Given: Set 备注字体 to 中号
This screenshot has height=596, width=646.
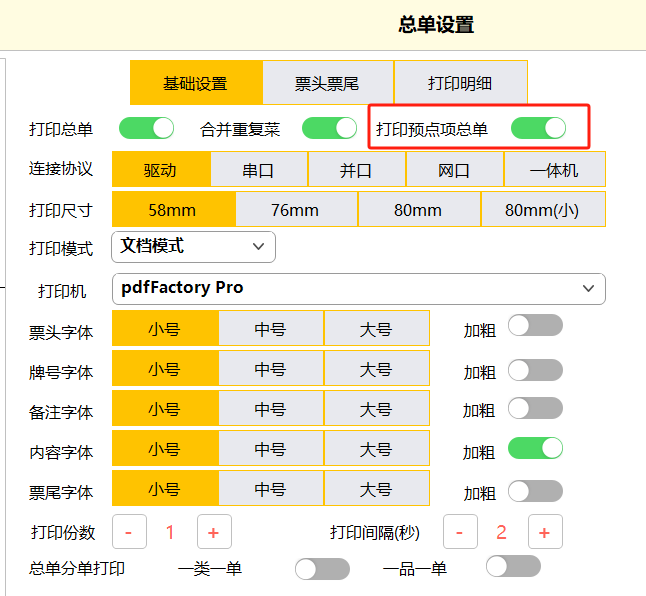Looking at the screenshot, I should click(x=270, y=409).
